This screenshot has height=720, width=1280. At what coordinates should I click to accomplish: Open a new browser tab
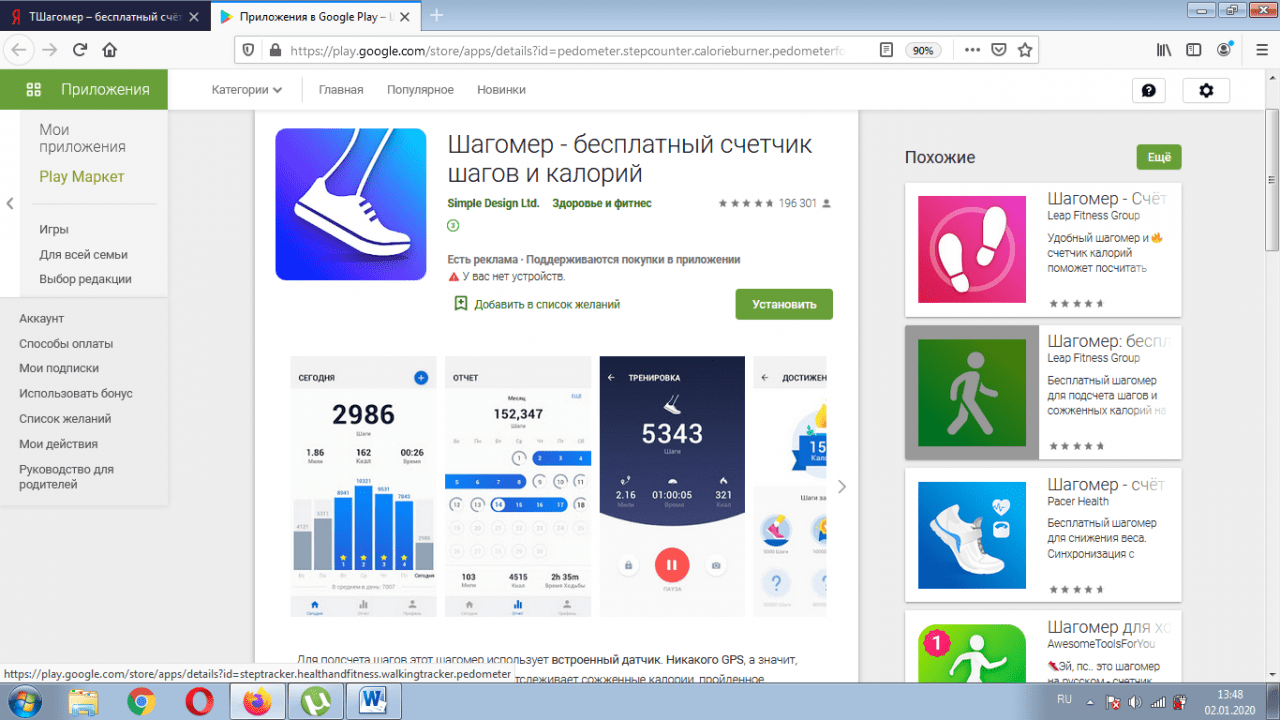coord(436,16)
